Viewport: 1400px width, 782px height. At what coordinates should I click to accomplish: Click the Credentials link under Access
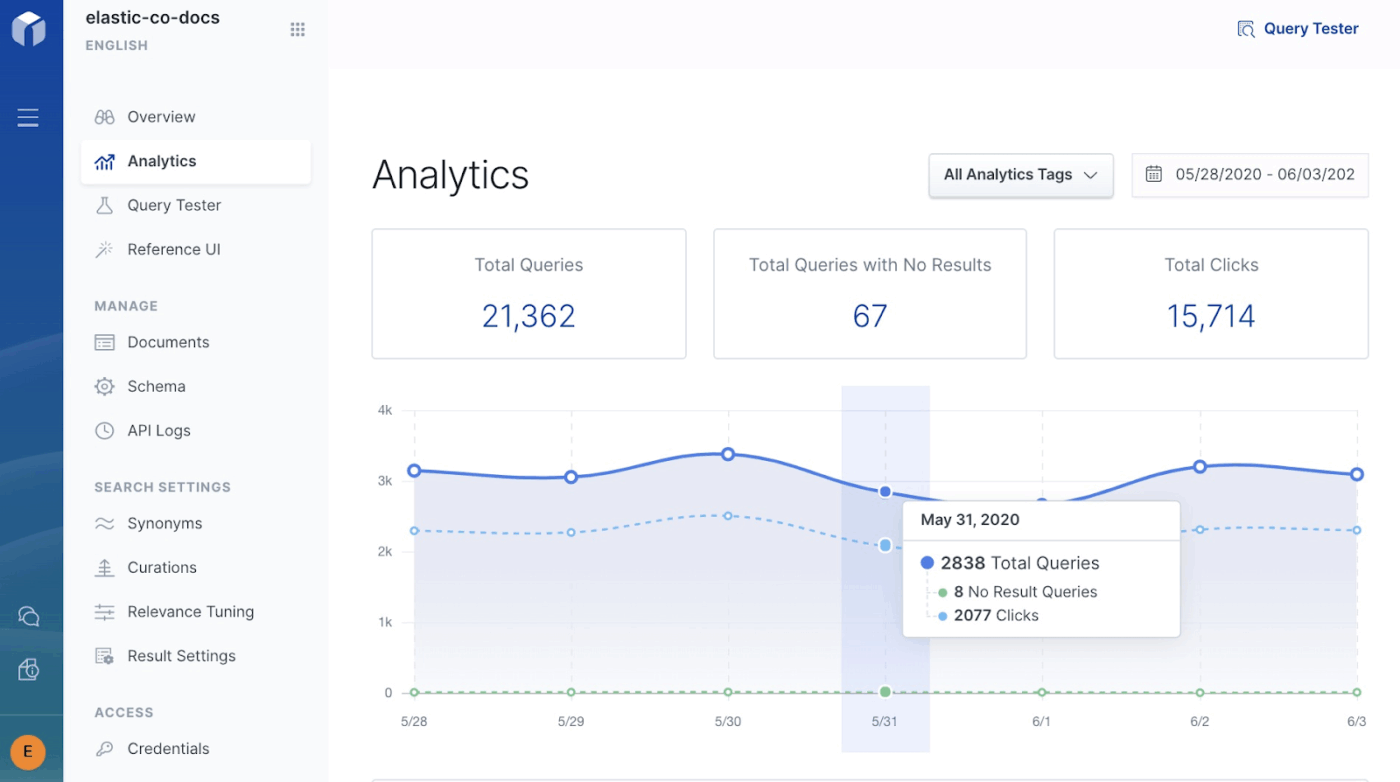coord(168,749)
